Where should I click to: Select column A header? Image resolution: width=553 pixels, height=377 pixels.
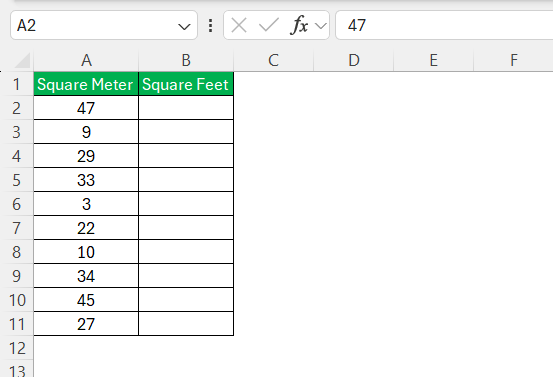click(x=86, y=61)
